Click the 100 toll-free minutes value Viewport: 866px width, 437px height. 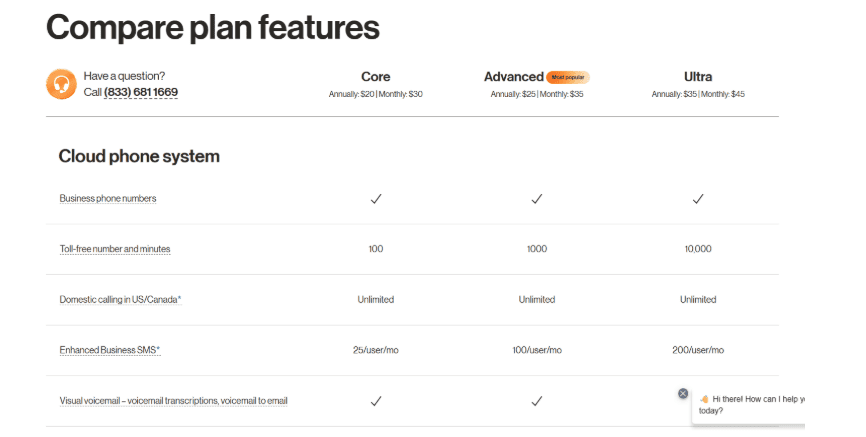[x=376, y=249]
